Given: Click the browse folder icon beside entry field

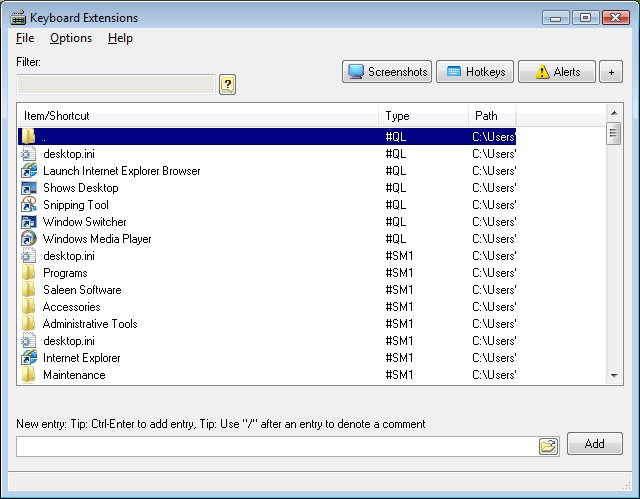Looking at the screenshot, I should point(548,446).
